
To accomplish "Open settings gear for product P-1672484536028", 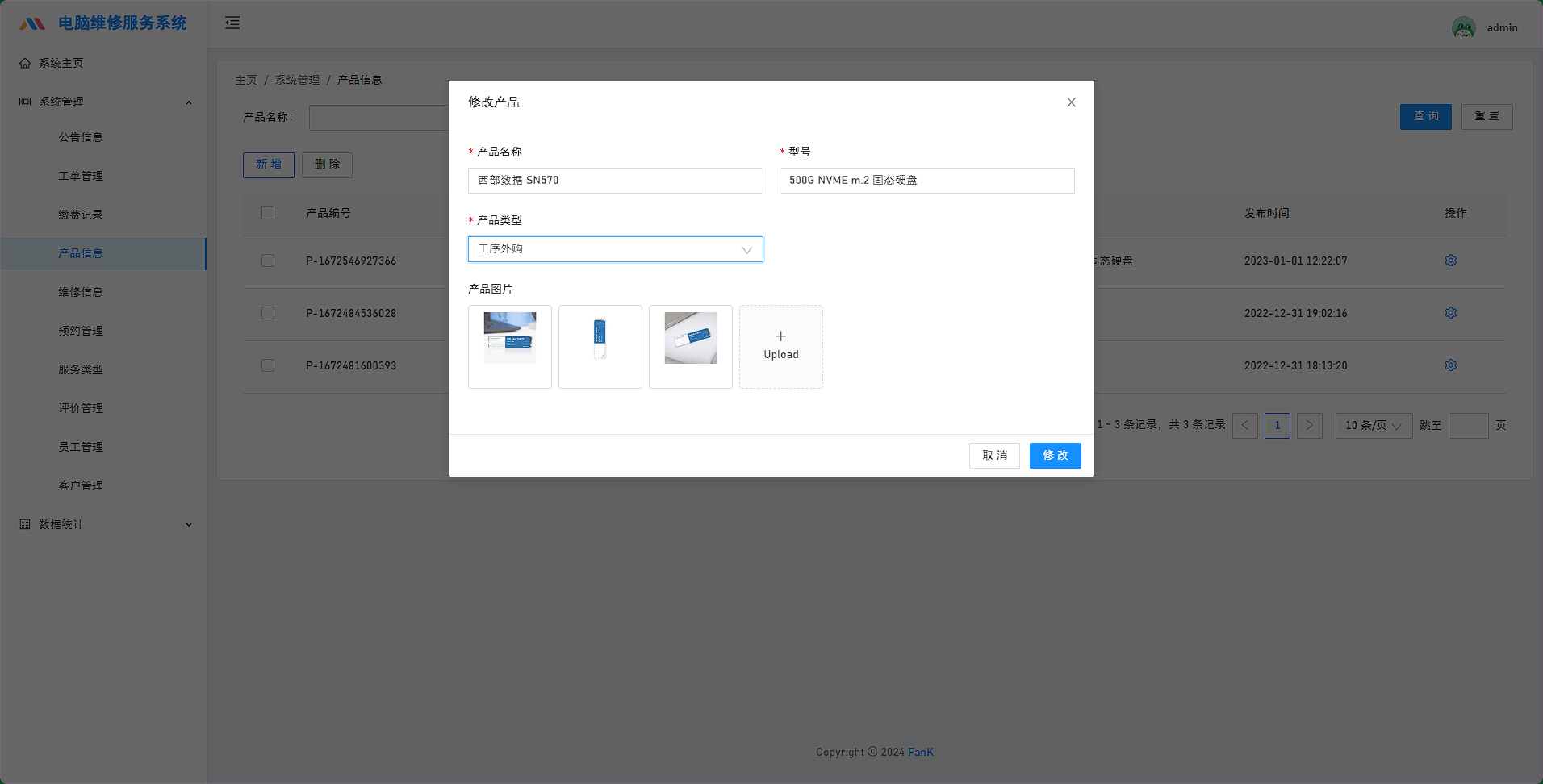I will point(1450,313).
